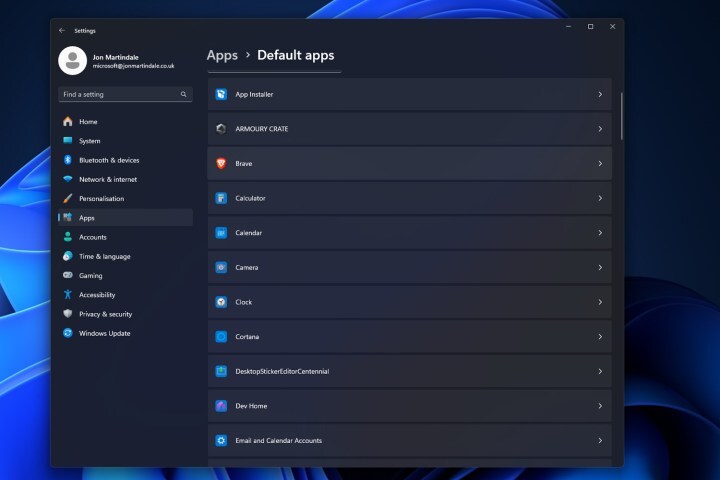Open the Home settings page
Screen dimensions: 720x480
[x=125, y=121]
